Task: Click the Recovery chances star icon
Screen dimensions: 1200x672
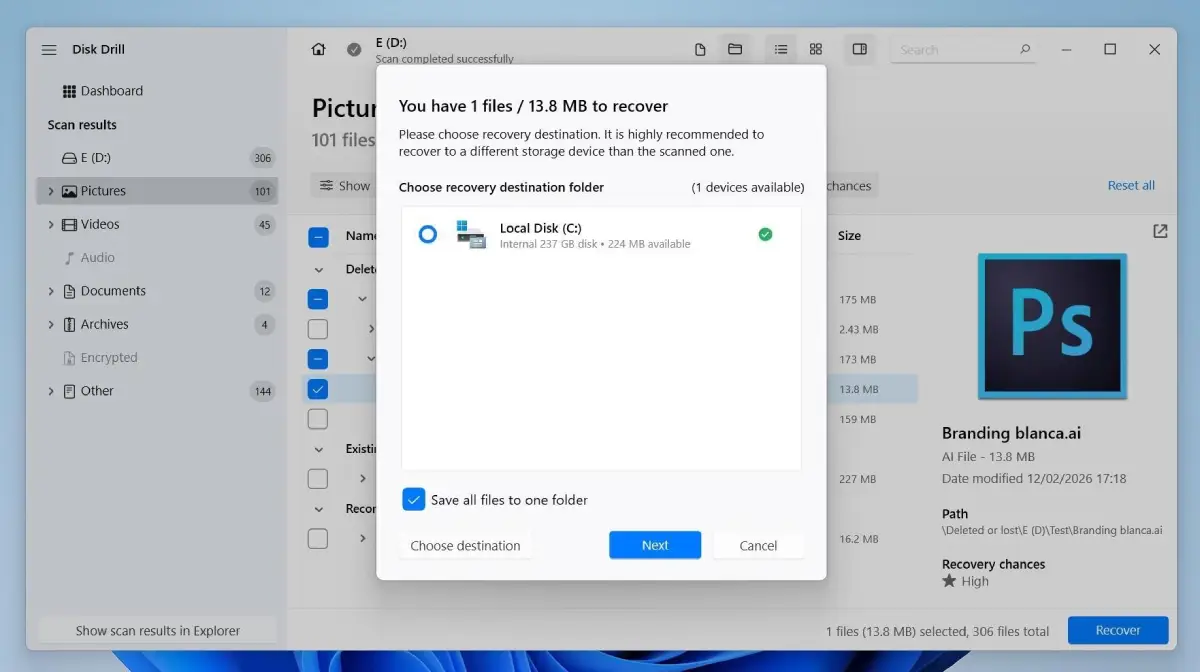Action: pyautogui.click(x=949, y=581)
